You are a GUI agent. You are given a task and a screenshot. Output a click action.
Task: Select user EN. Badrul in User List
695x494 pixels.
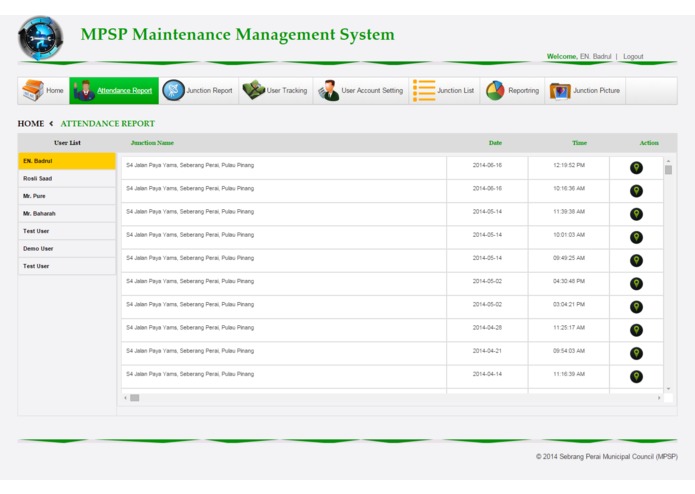click(67, 161)
